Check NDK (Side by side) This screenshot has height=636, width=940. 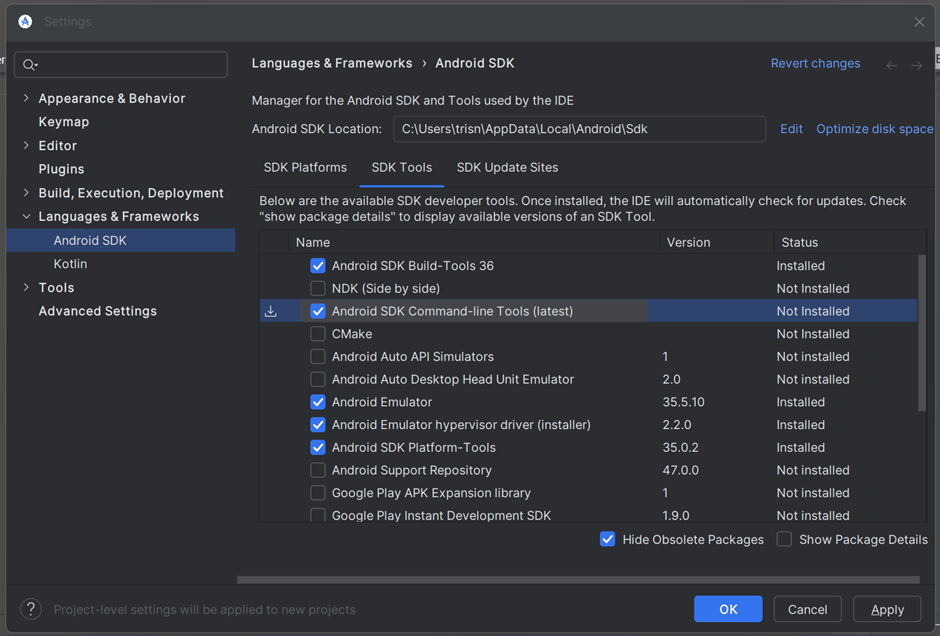[318, 288]
